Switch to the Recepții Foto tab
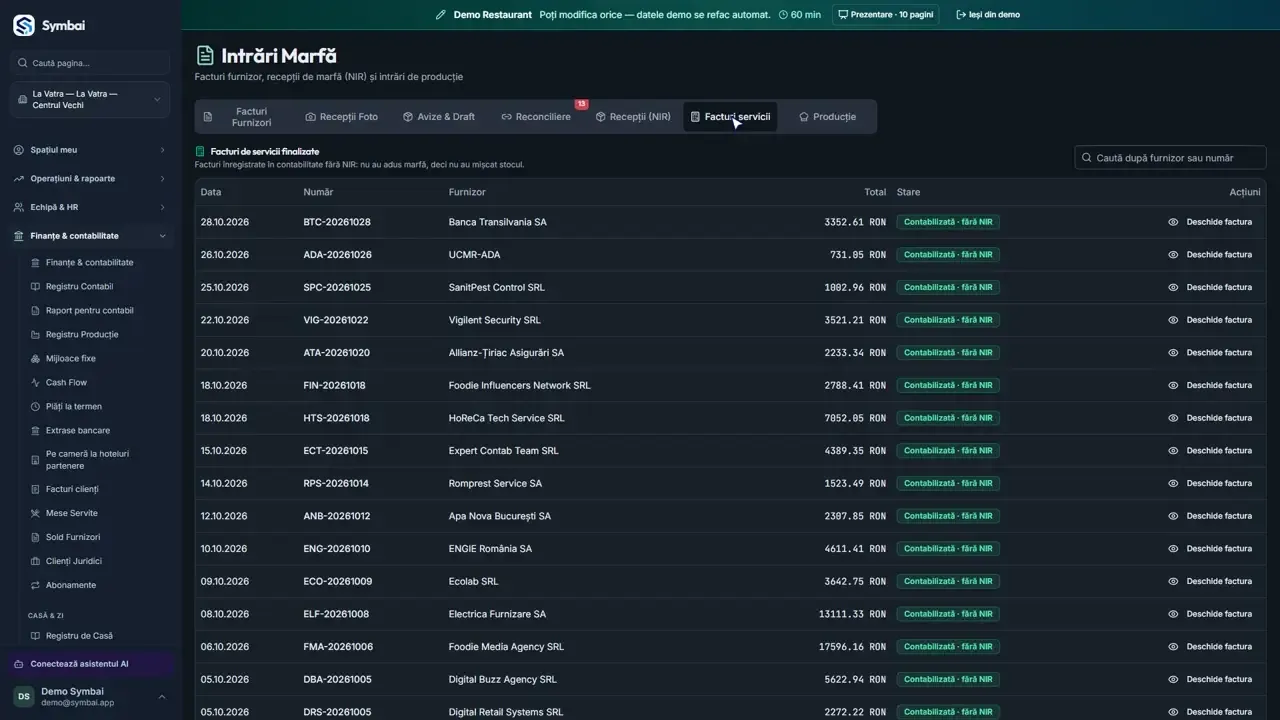 [342, 117]
